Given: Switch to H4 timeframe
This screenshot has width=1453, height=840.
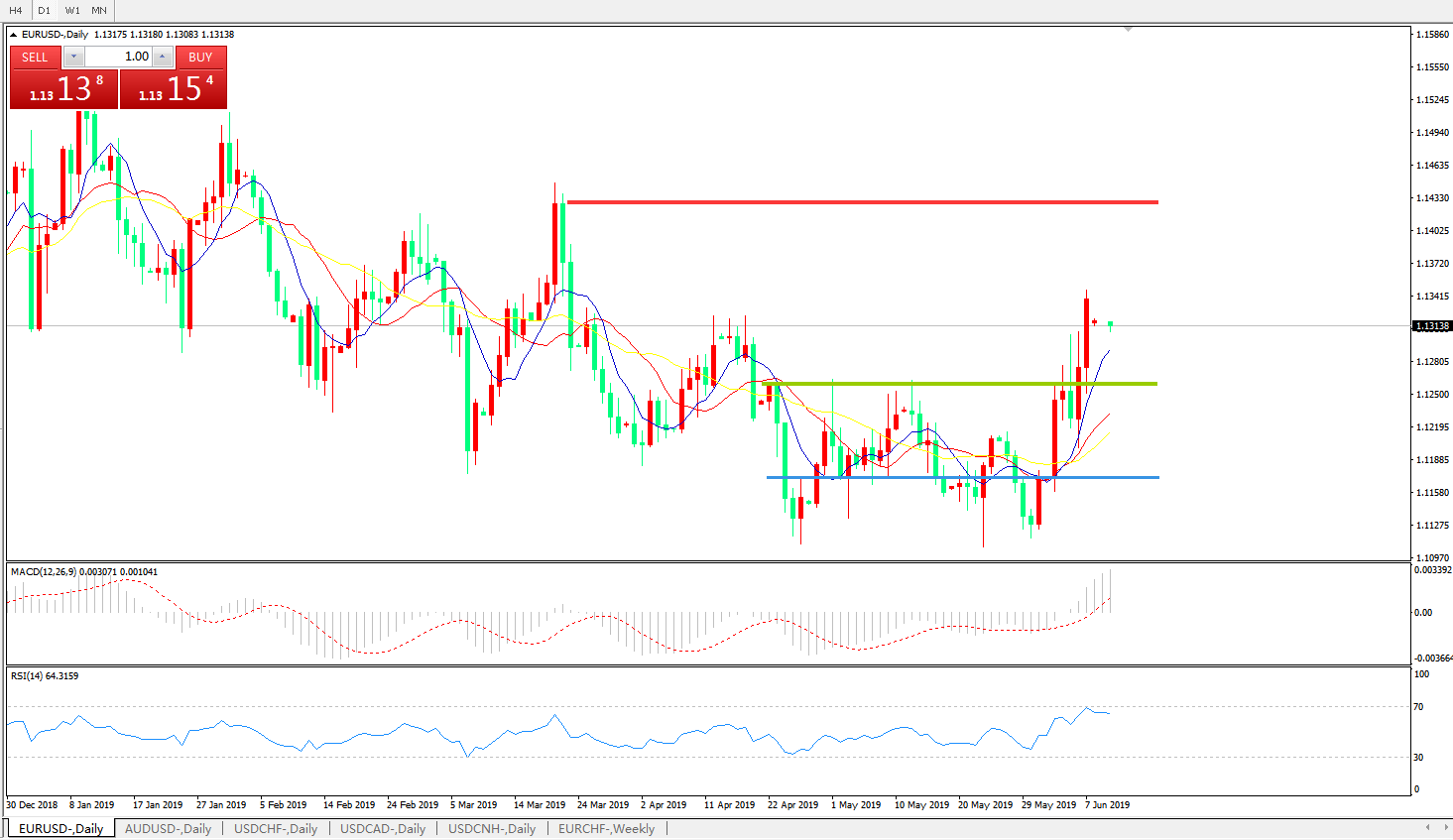Looking at the screenshot, I should click(x=16, y=10).
